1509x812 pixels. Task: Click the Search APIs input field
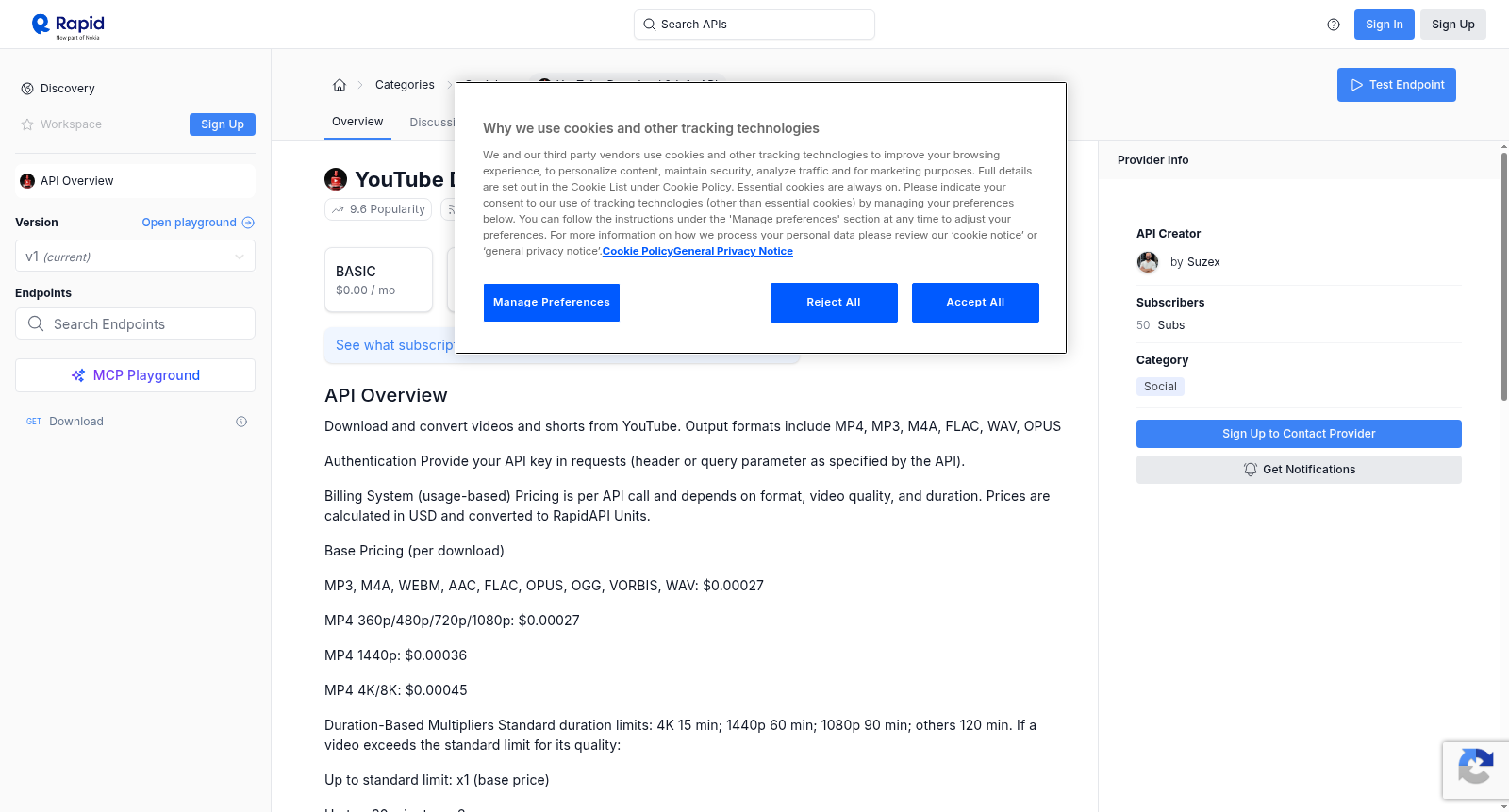point(754,25)
